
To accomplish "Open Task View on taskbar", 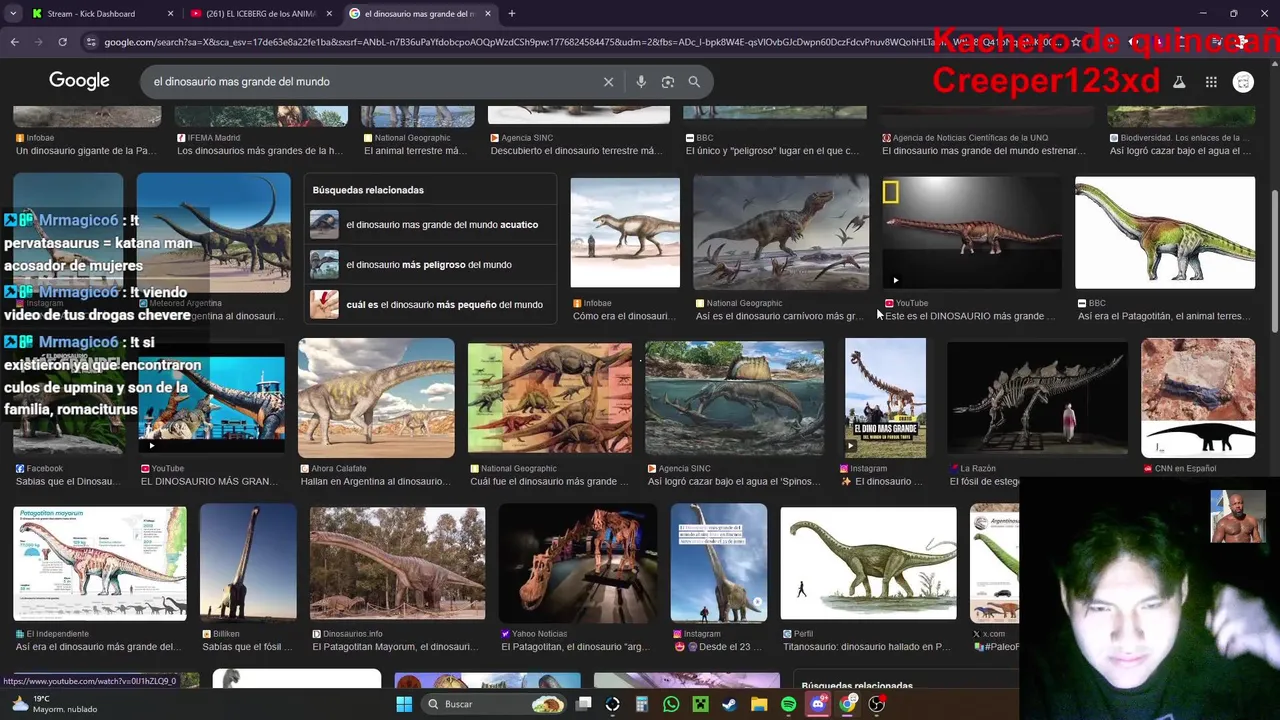I will click(583, 704).
